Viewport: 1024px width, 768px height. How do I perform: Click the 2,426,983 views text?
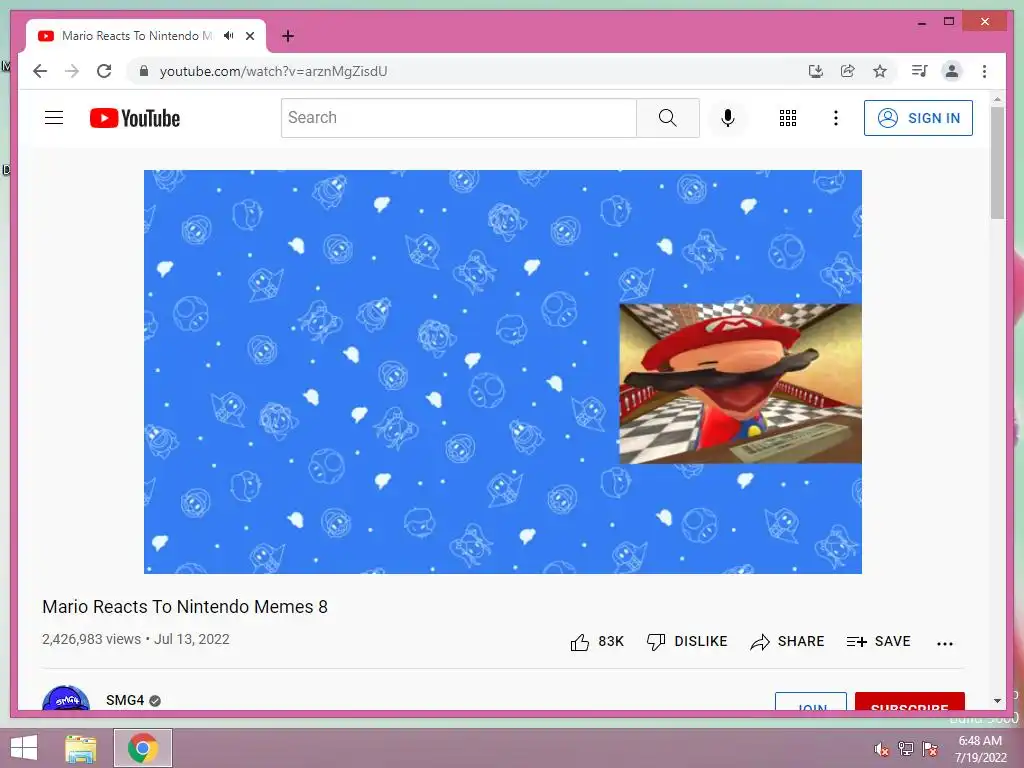tap(91, 639)
